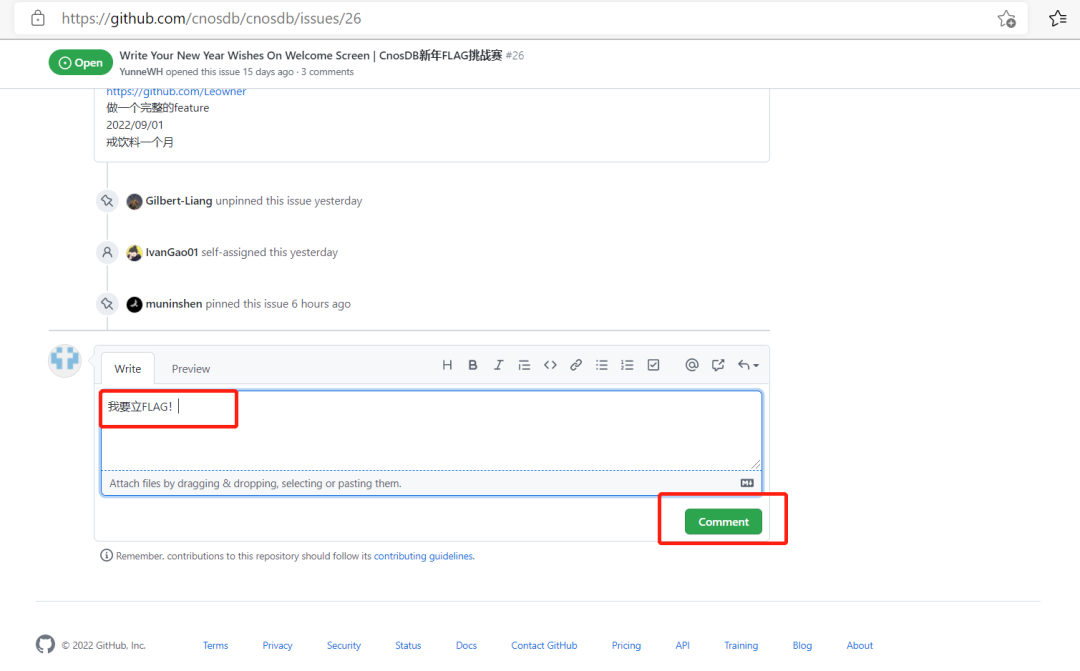Screen dimensions: 1080x671
Task: Mention a user with the @ icon
Action: click(x=692, y=365)
